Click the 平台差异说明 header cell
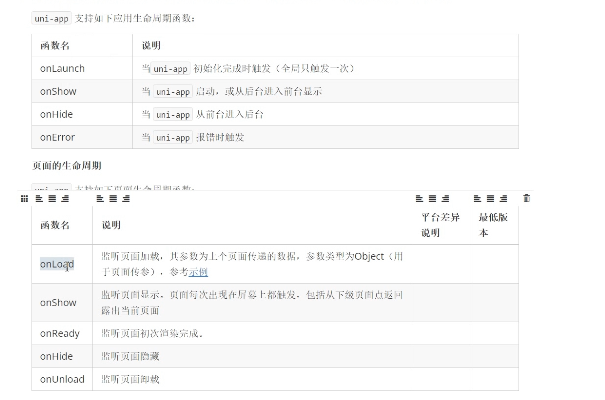 440,225
